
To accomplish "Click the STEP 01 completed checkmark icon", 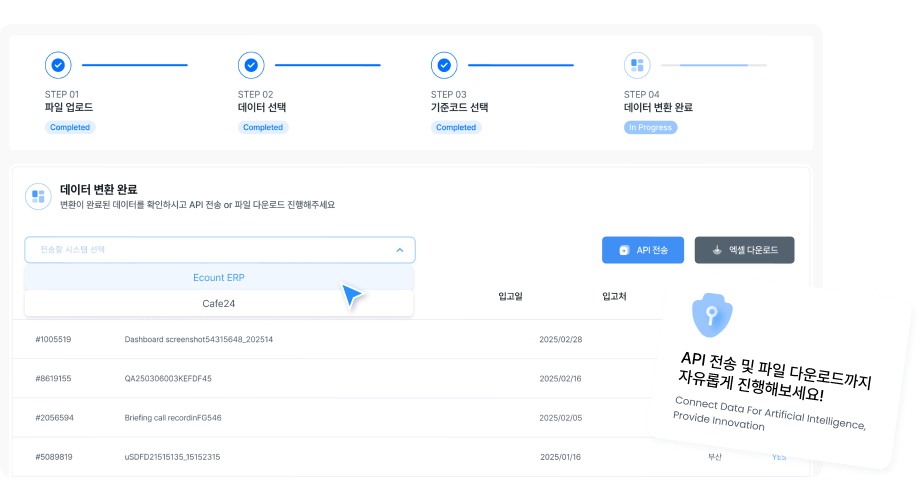I will click(x=58, y=65).
